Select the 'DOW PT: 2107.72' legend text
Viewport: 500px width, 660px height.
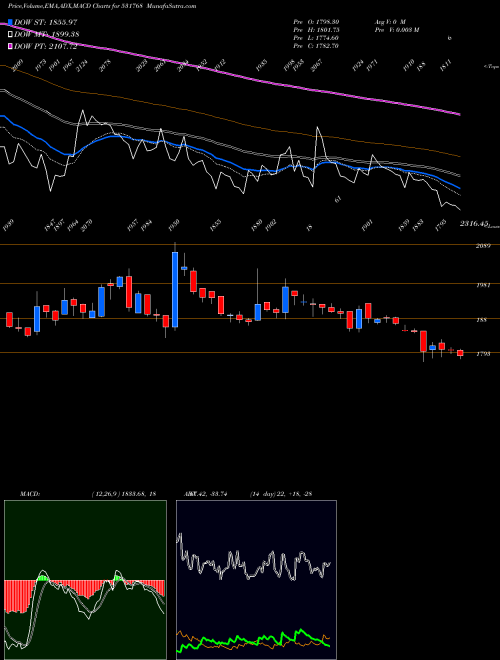click(45, 46)
